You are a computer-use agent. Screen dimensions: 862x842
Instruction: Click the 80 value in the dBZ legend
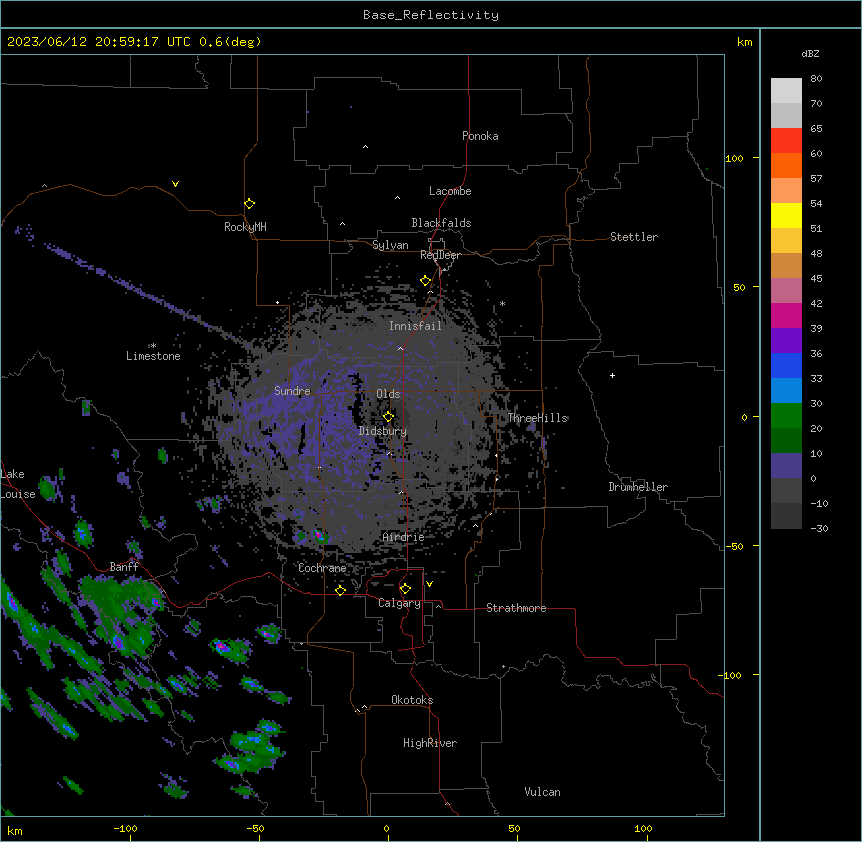click(x=816, y=79)
